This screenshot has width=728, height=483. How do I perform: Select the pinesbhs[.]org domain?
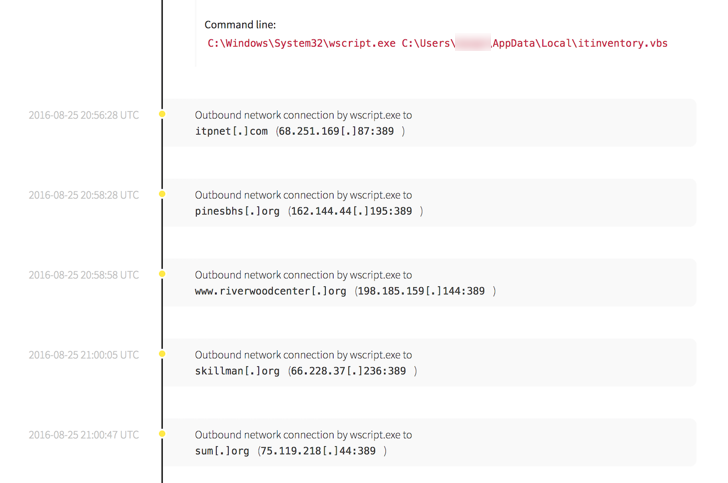pyautogui.click(x=237, y=211)
